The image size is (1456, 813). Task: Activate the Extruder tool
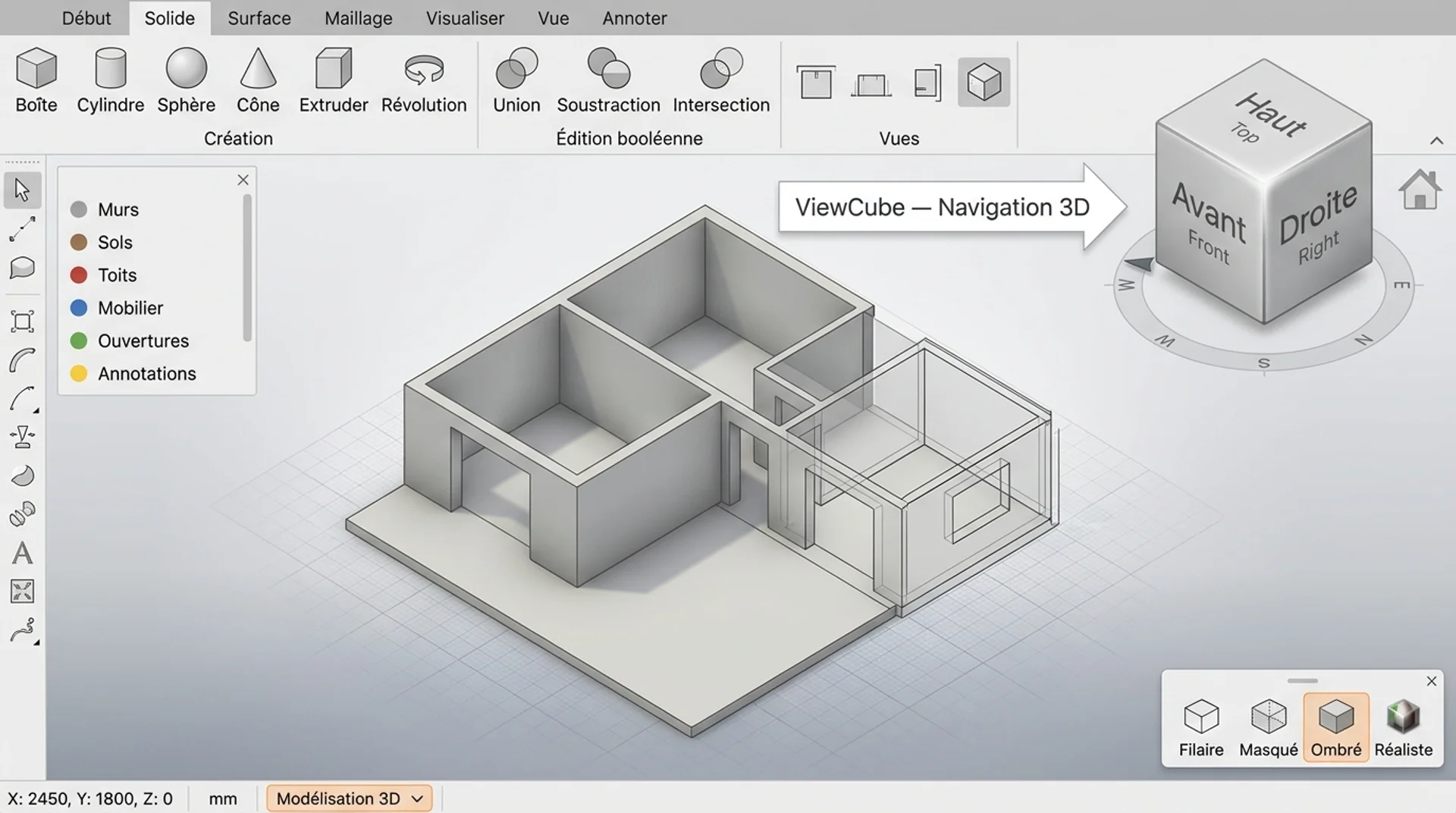(x=333, y=80)
